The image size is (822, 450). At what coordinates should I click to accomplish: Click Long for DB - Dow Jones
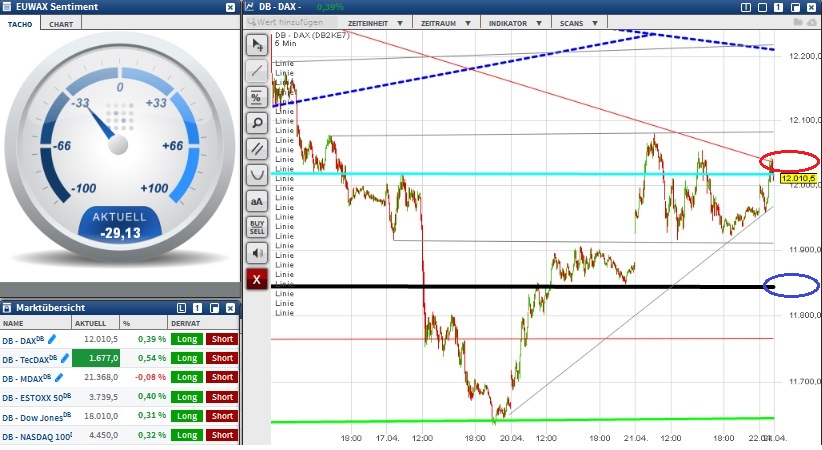(x=187, y=416)
